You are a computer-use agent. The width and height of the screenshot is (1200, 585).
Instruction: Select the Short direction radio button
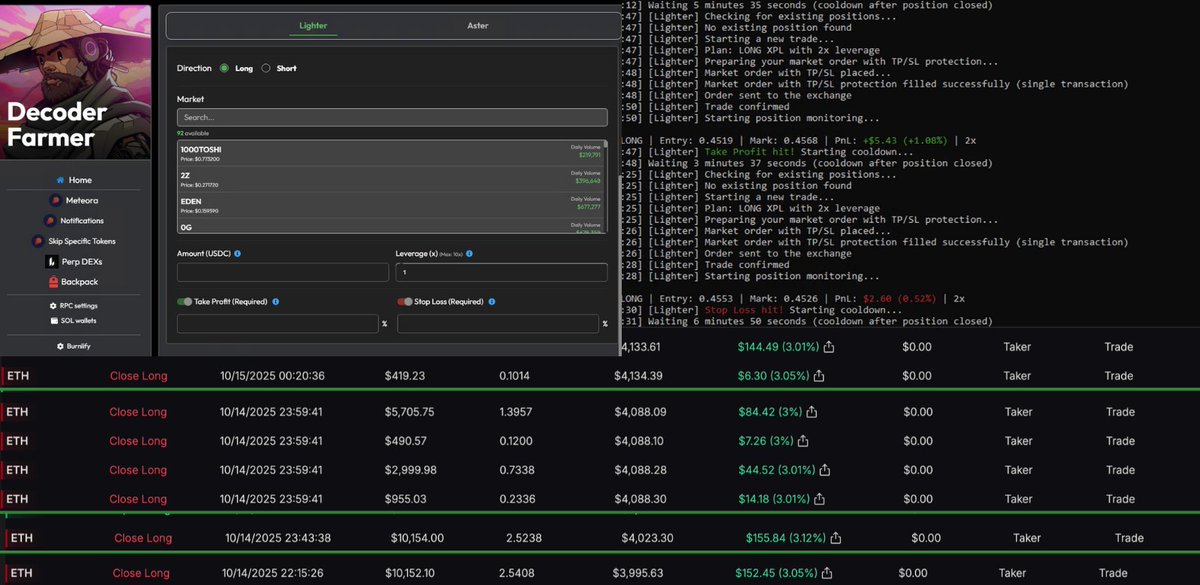pyautogui.click(x=266, y=68)
